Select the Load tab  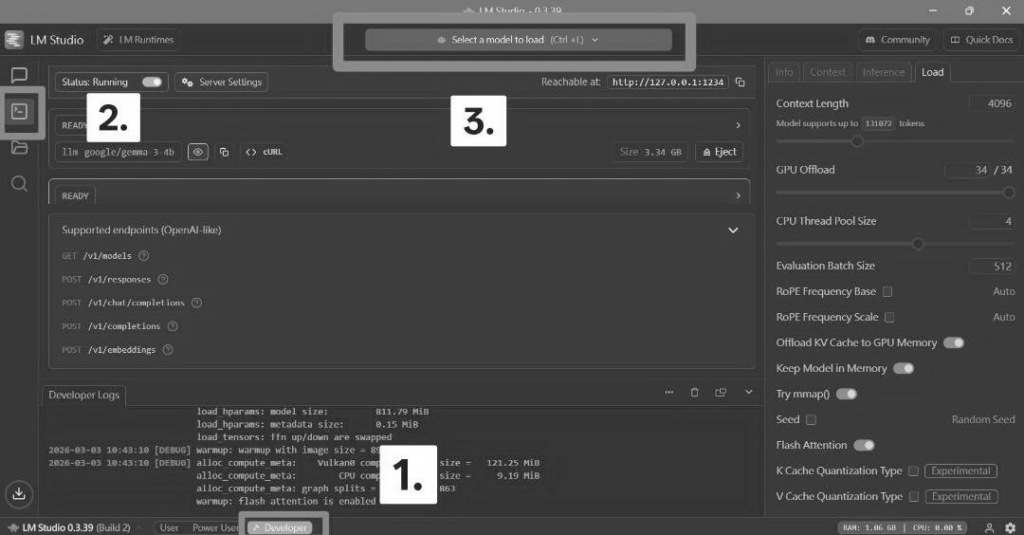click(x=932, y=73)
